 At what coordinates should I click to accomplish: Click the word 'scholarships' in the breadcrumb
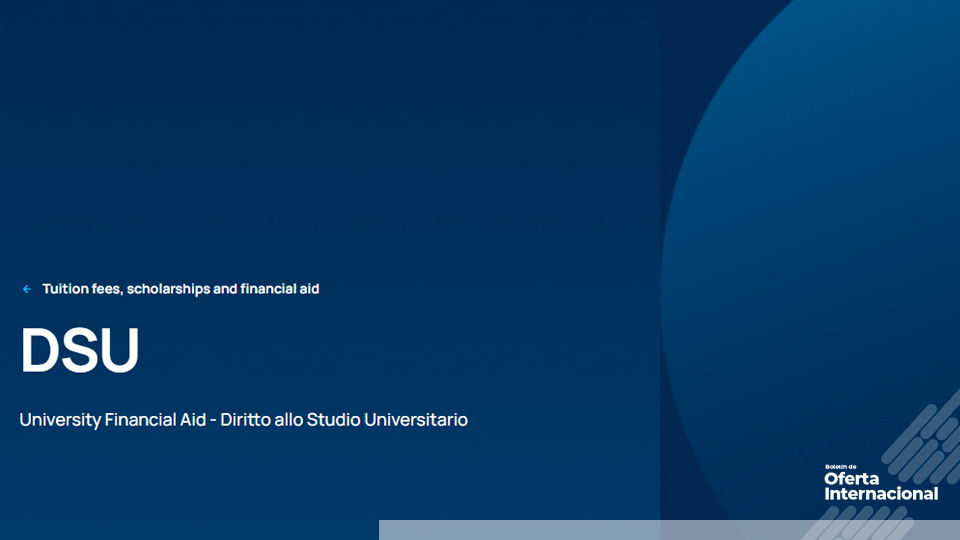coord(168,289)
